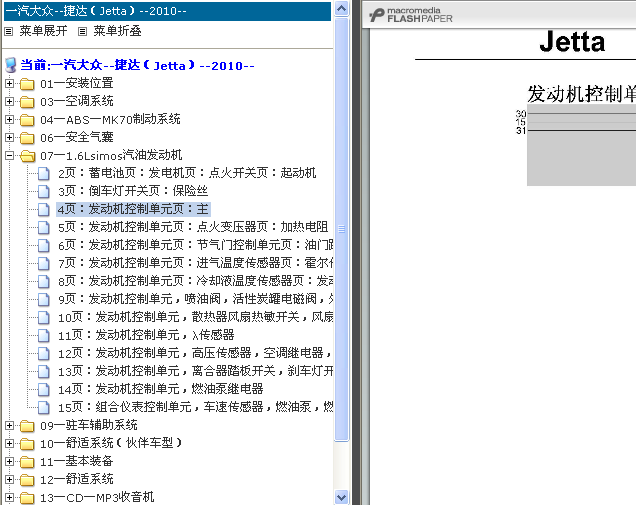Click the page icon for 12页 高压传感器
Image resolution: width=636 pixels, height=505 pixels.
pos(44,353)
